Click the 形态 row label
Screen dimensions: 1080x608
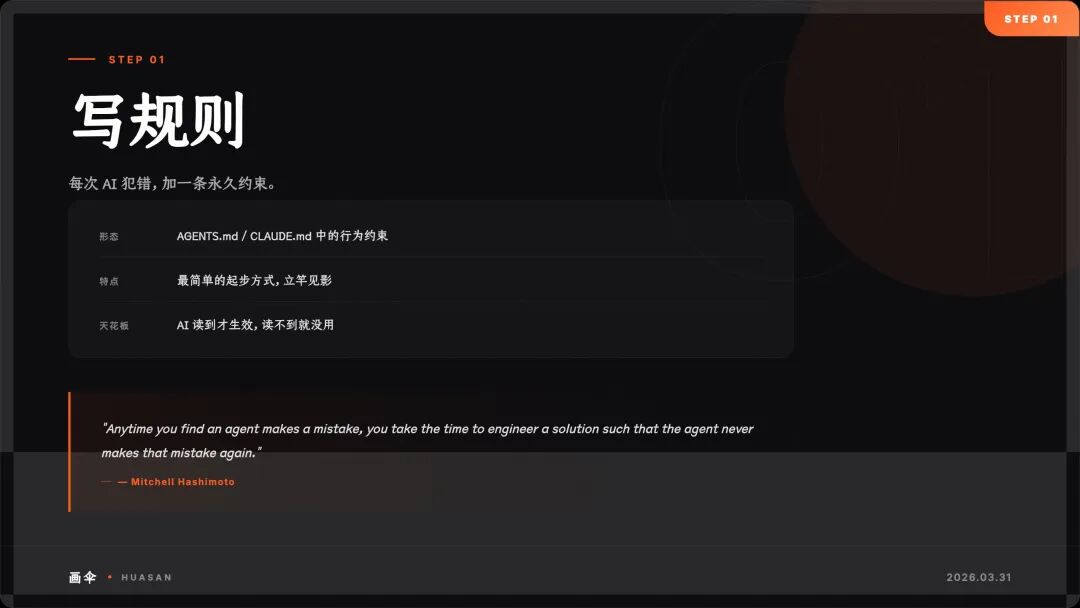pos(109,236)
